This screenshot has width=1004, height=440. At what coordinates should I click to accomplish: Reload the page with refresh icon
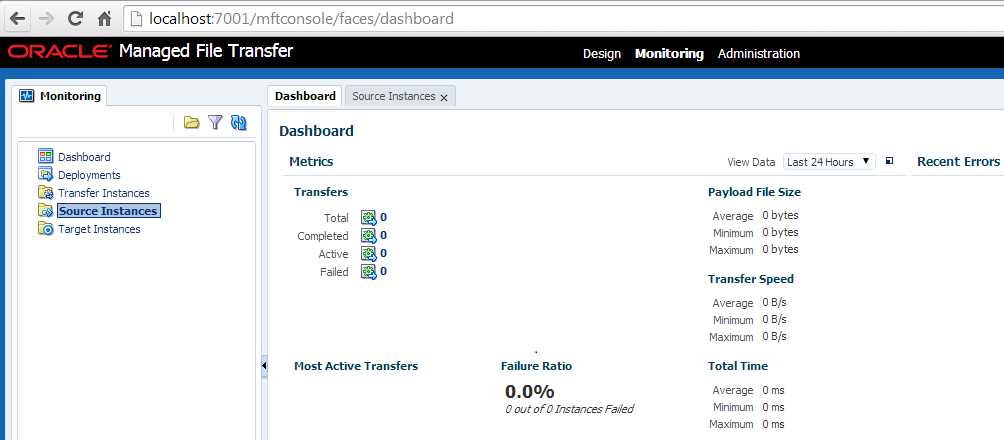(76, 19)
